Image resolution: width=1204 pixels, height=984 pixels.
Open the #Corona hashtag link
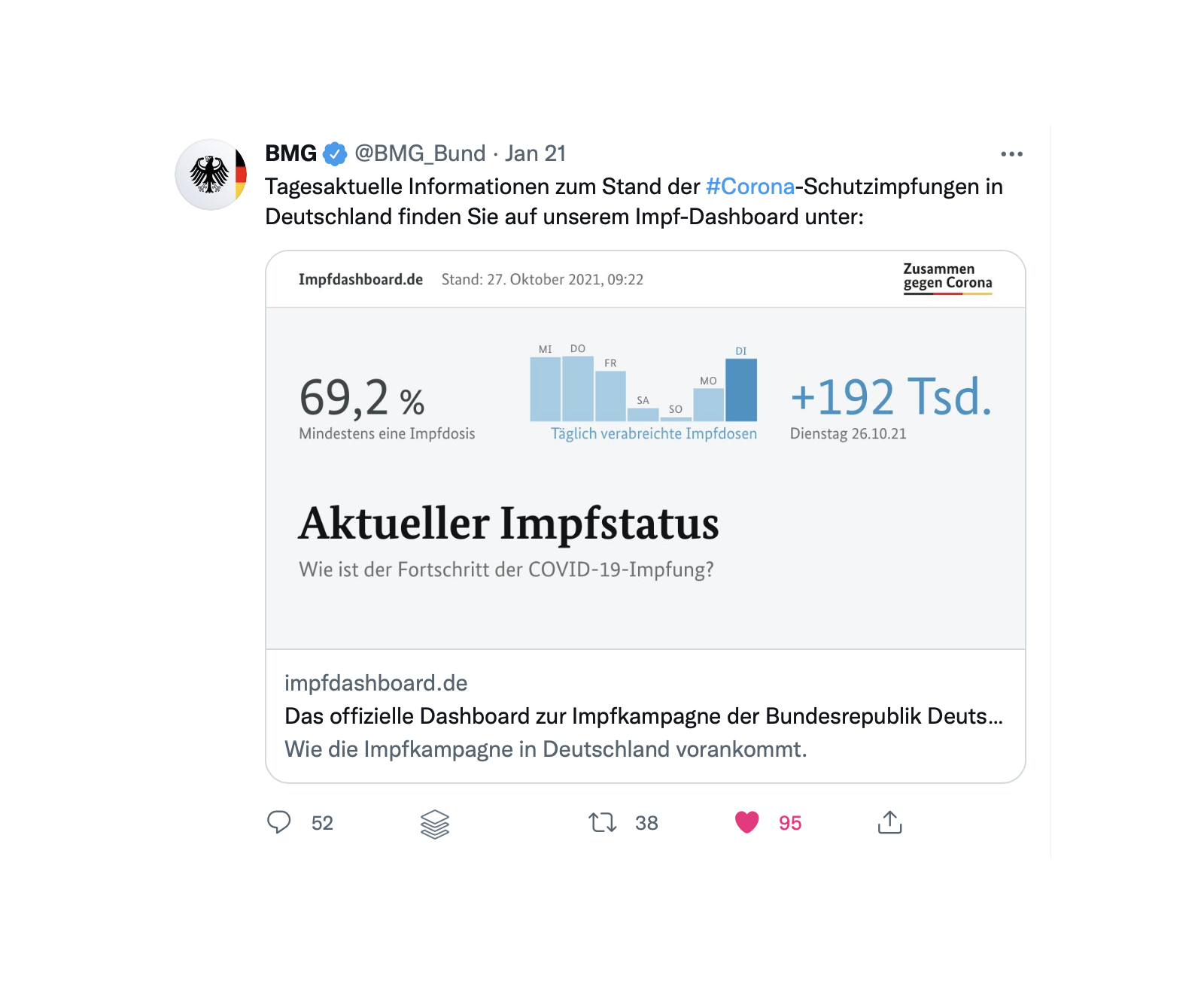pos(750,187)
